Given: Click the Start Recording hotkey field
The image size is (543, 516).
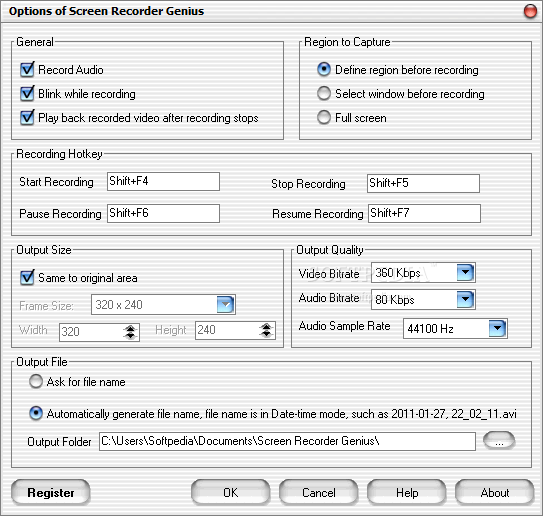Looking at the screenshot, I should coord(163,181).
